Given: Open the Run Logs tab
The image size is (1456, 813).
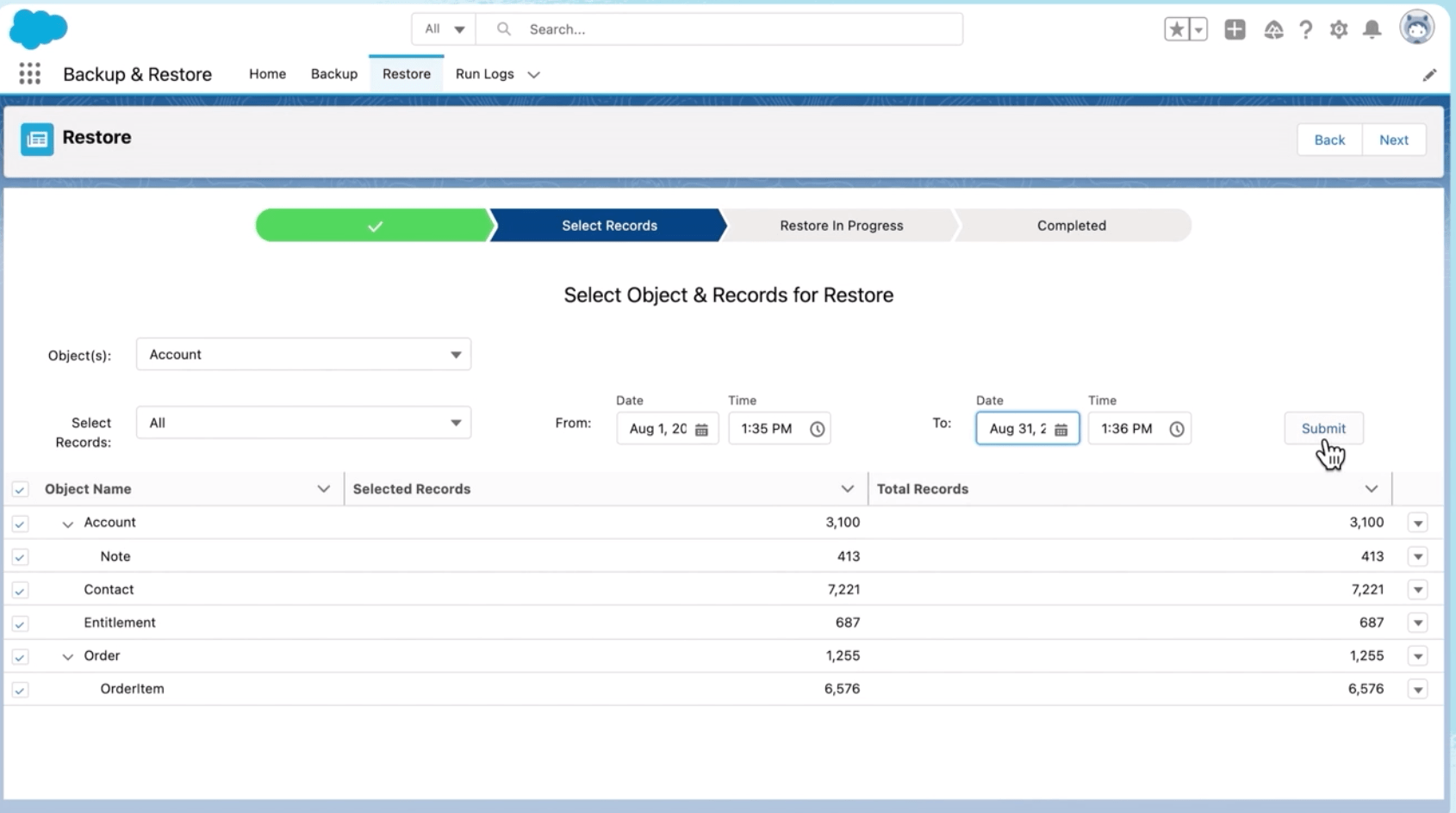Looking at the screenshot, I should (484, 74).
